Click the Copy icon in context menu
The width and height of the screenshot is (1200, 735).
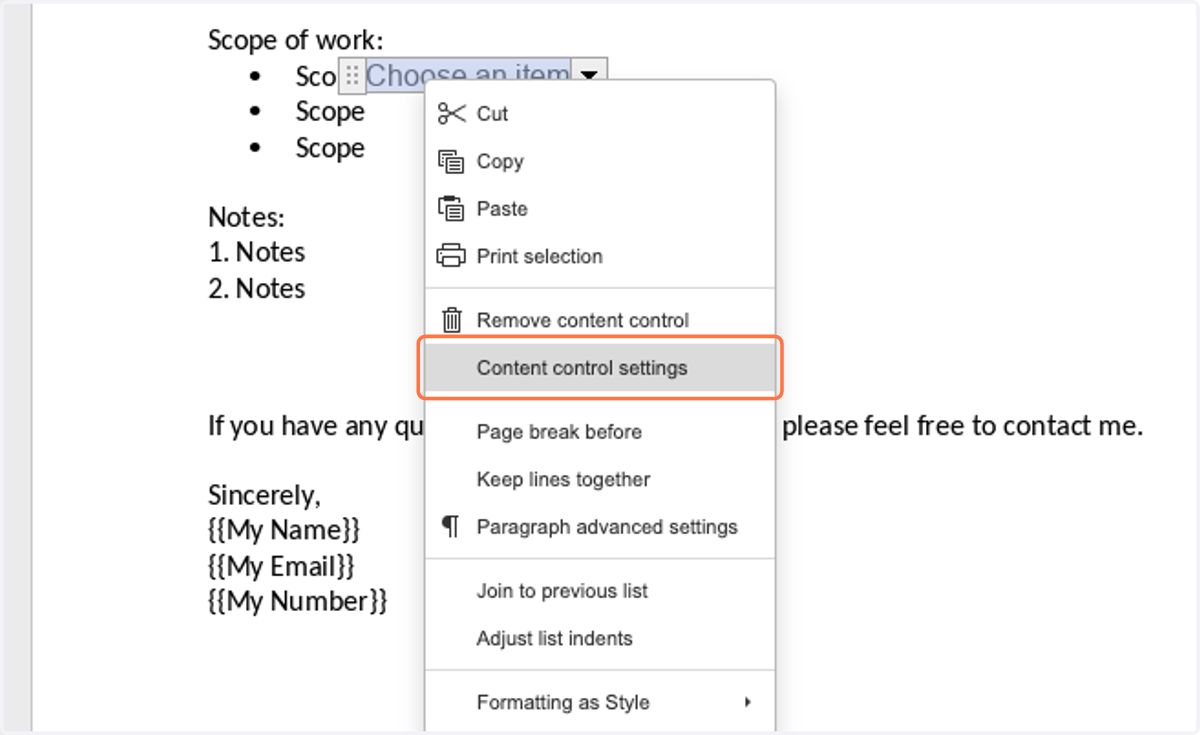pyautogui.click(x=452, y=161)
